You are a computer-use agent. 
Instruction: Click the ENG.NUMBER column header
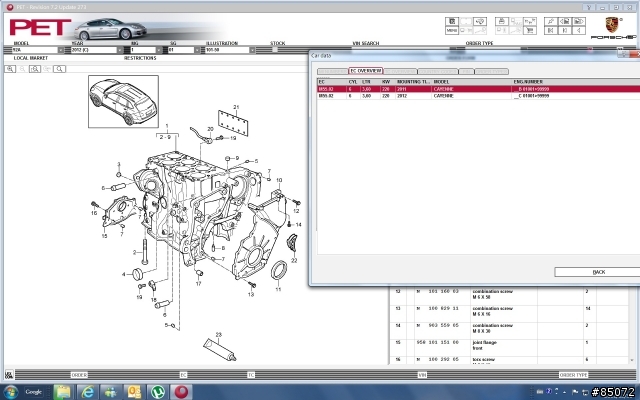(576, 82)
